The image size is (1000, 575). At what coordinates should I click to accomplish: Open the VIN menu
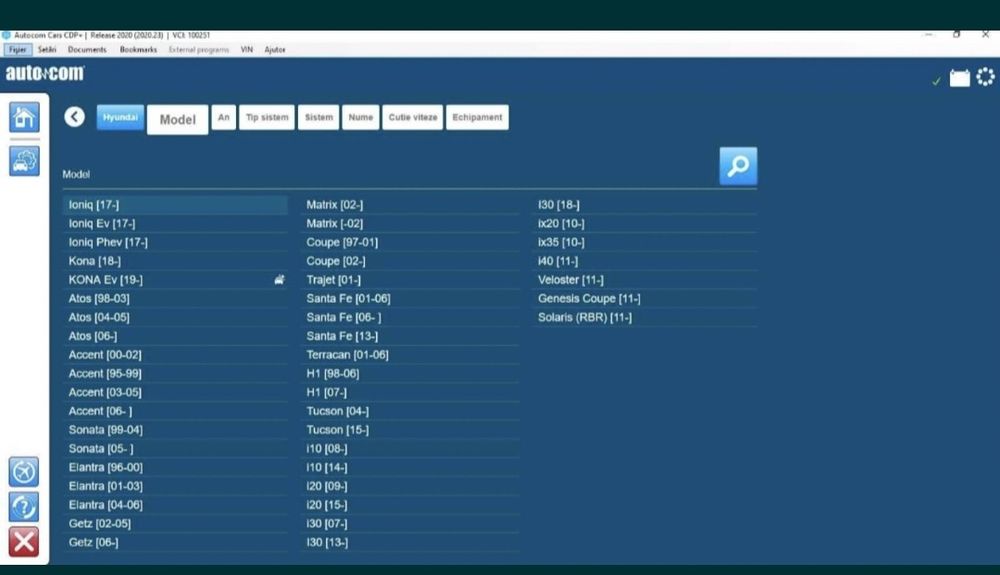(x=247, y=49)
